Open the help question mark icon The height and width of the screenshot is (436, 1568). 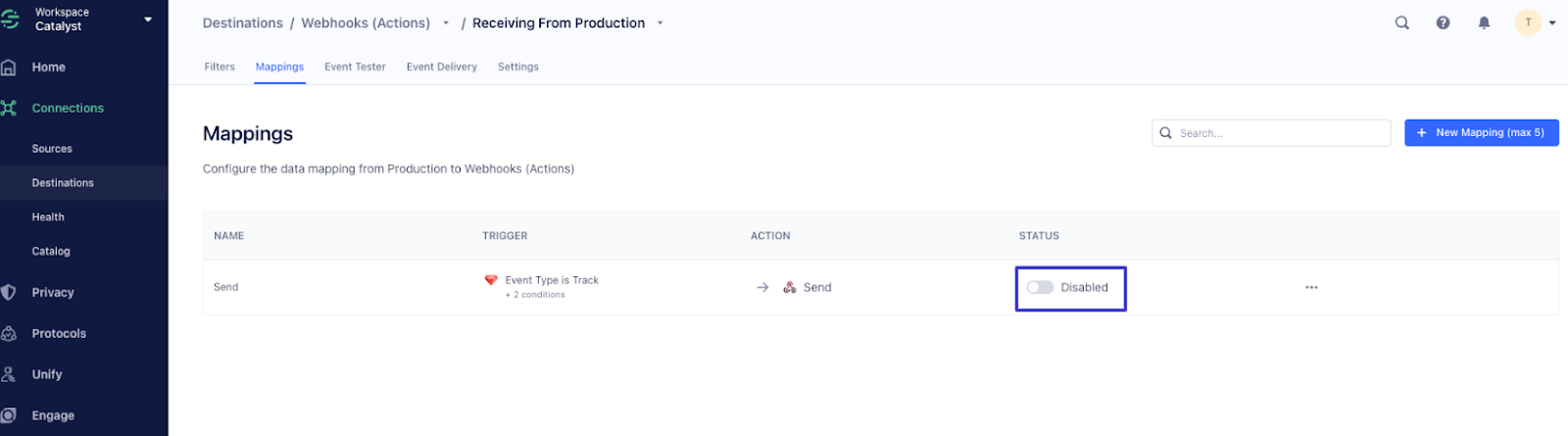pos(1443,23)
